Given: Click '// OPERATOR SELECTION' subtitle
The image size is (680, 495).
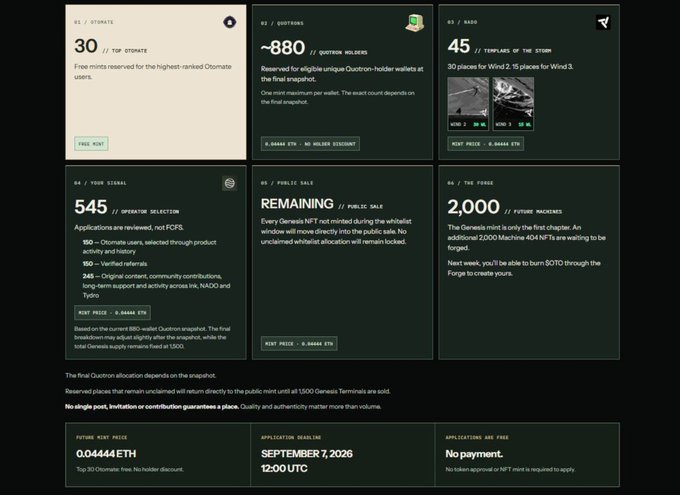Looking at the screenshot, I should [x=145, y=212].
